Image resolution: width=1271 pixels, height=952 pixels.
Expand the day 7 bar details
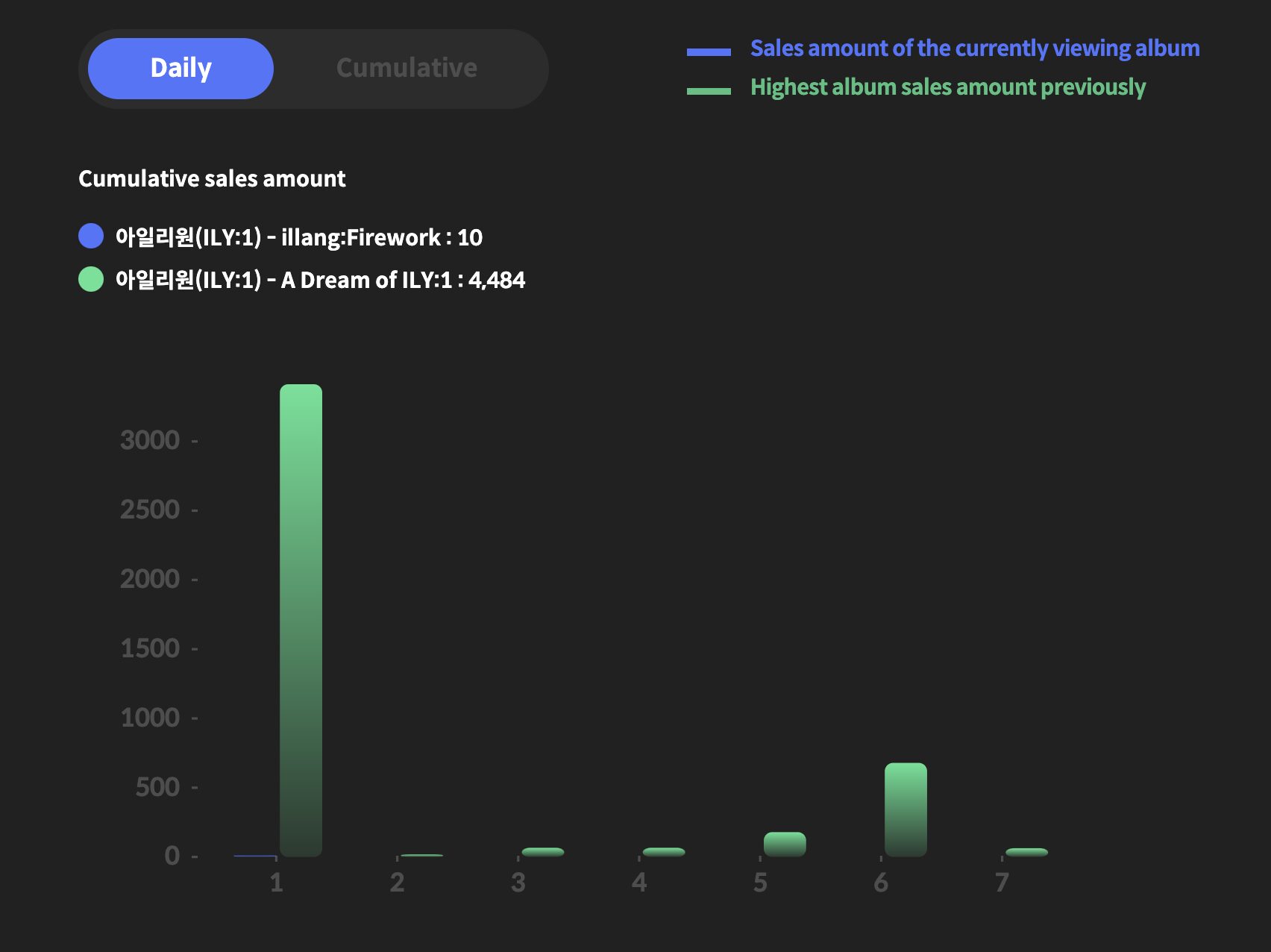point(1026,852)
